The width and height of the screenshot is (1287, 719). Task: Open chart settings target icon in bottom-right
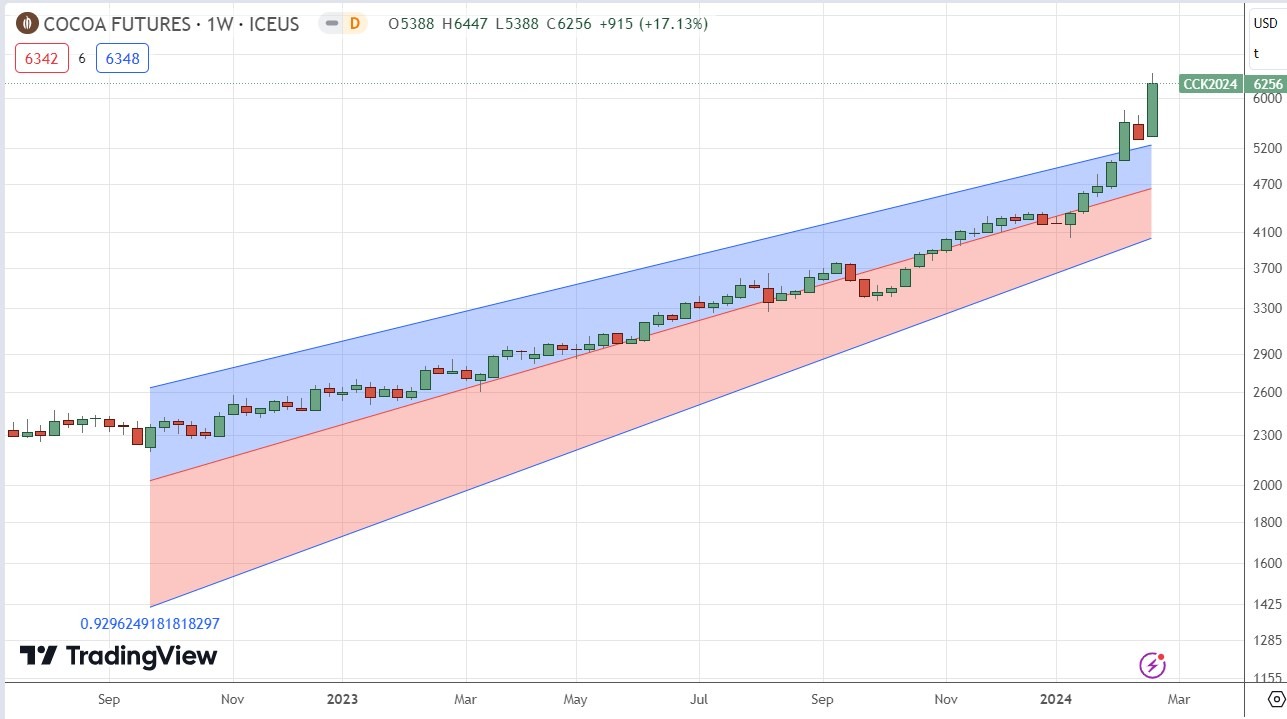[1275, 698]
